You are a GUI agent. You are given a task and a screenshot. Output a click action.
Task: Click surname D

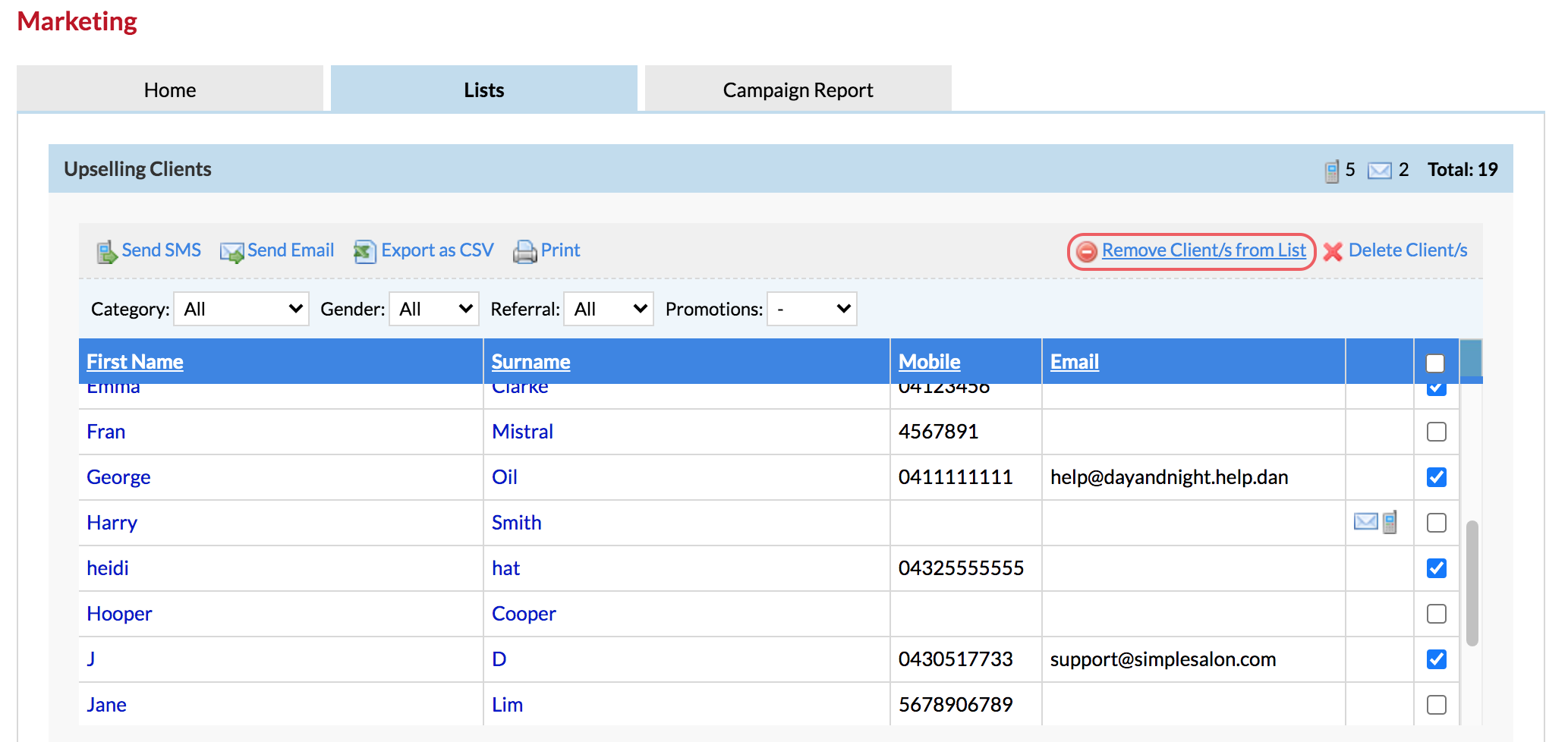pos(499,659)
